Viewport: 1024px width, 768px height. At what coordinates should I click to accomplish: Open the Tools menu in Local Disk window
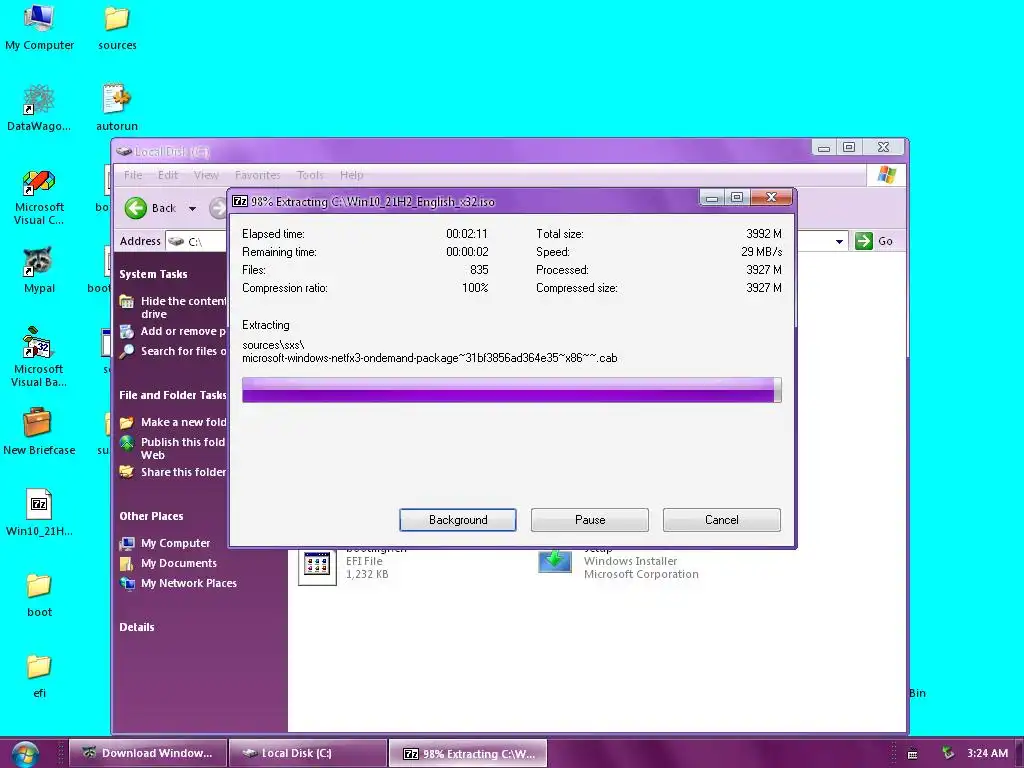310,175
